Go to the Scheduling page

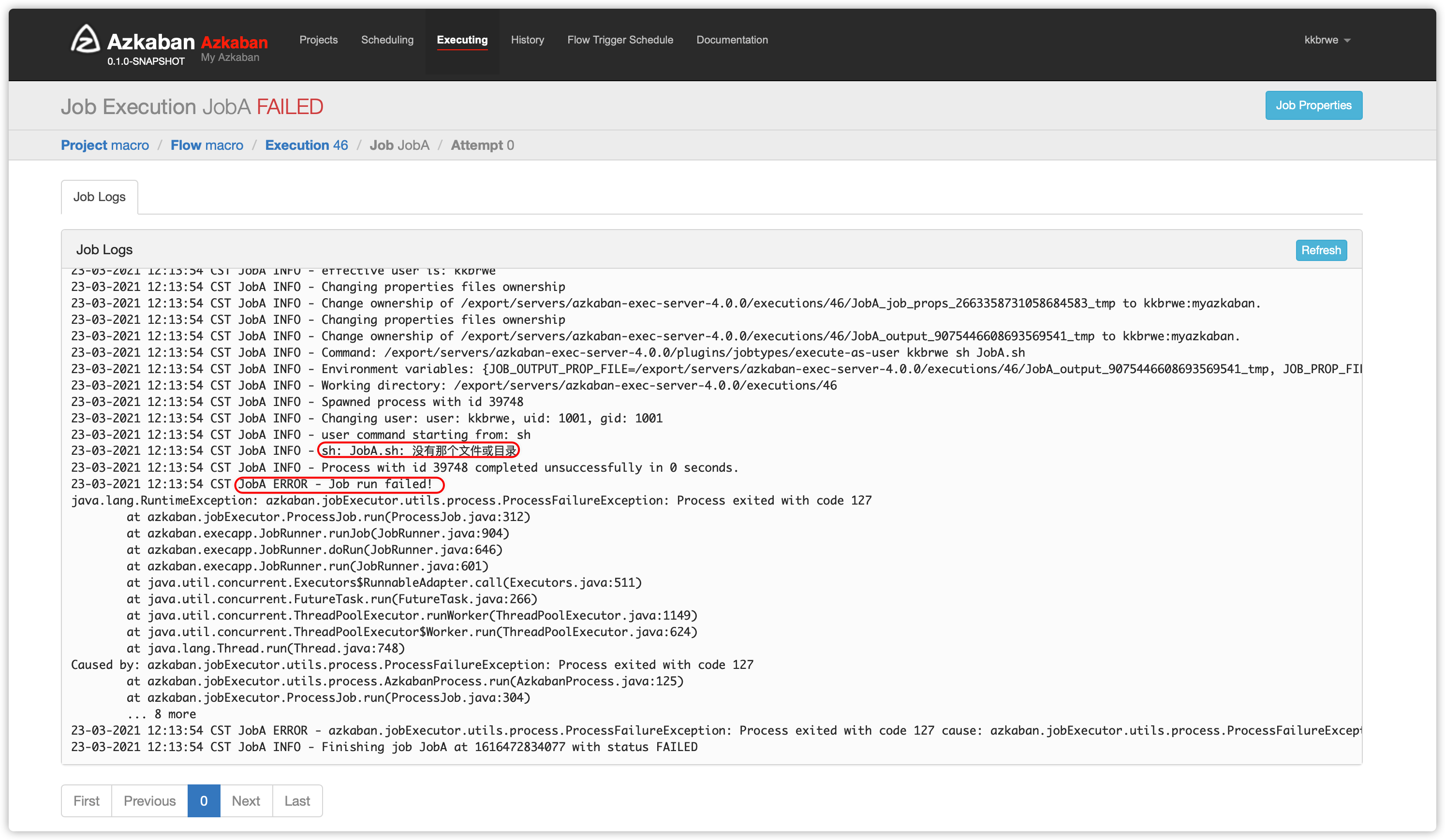387,40
